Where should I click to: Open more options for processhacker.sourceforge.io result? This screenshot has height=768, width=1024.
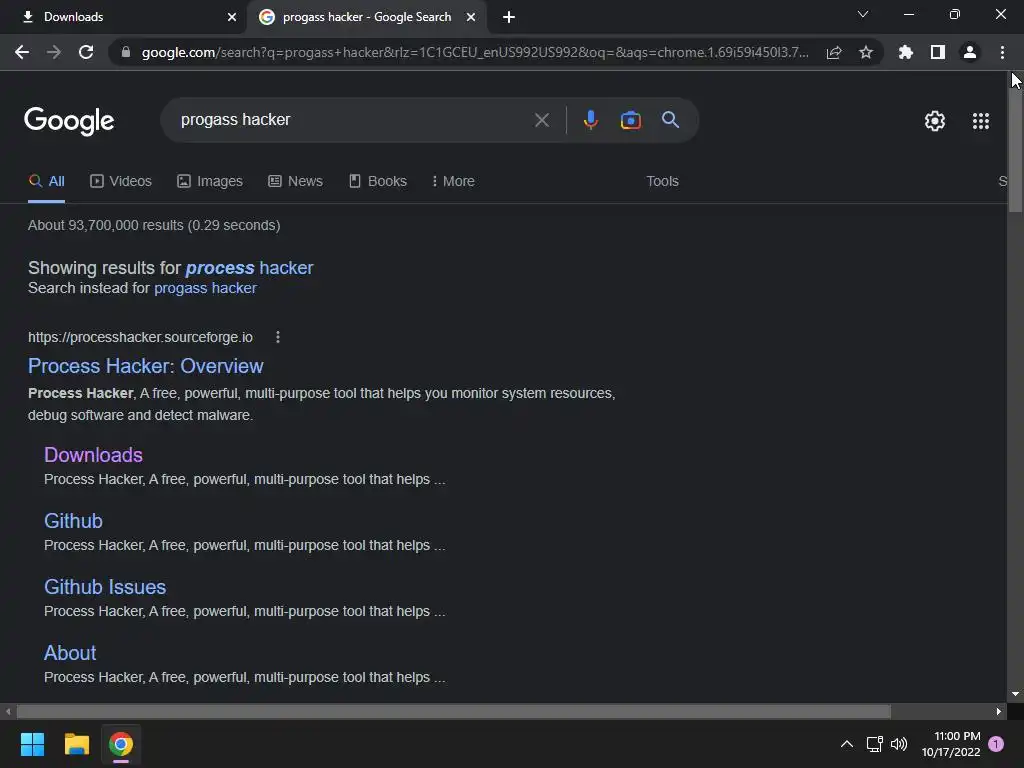click(x=278, y=337)
